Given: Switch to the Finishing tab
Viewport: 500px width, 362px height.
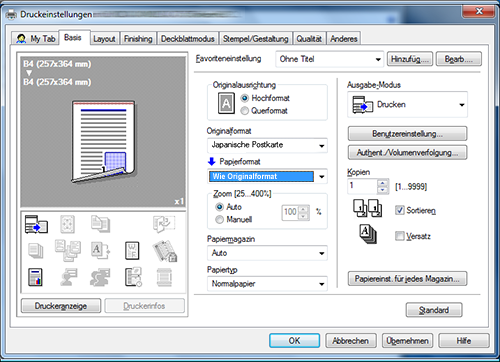Looking at the screenshot, I should [x=138, y=39].
